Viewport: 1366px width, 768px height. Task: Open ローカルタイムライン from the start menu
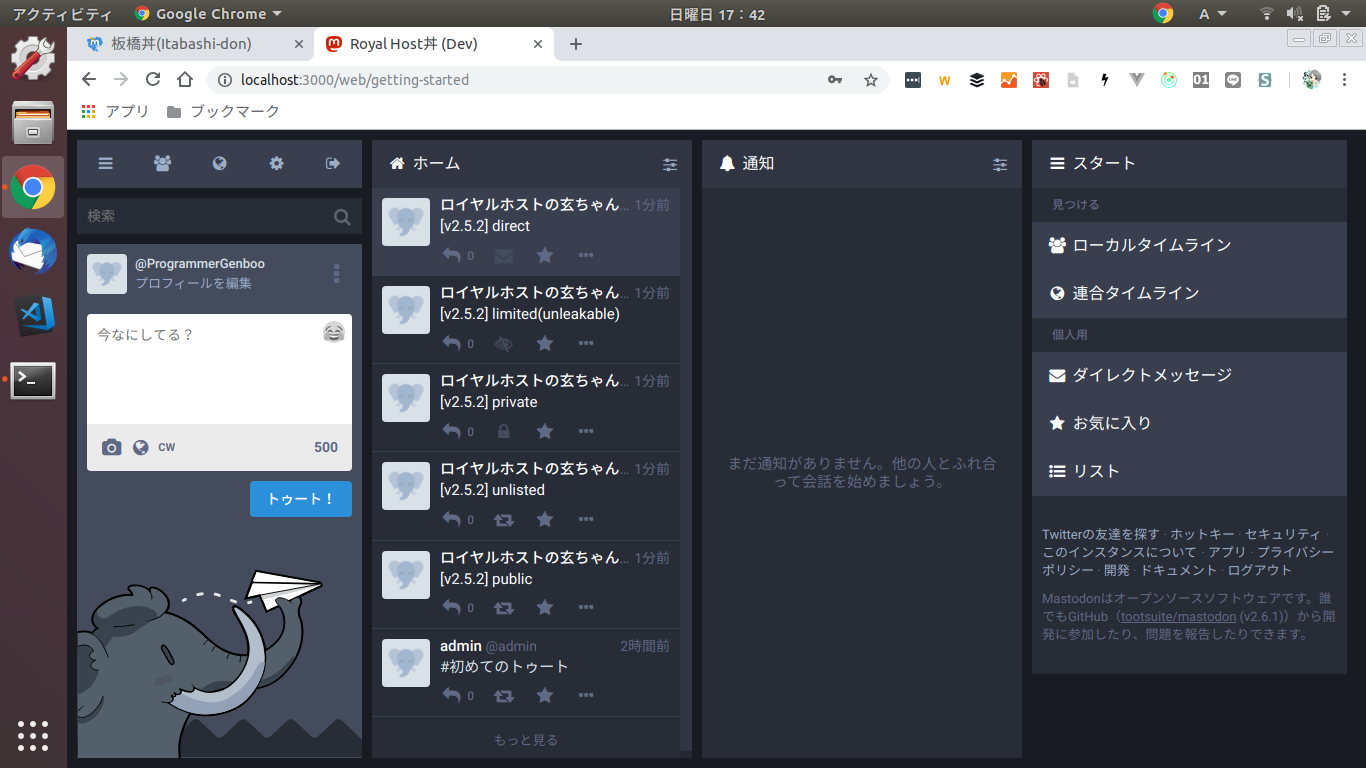(1150, 245)
